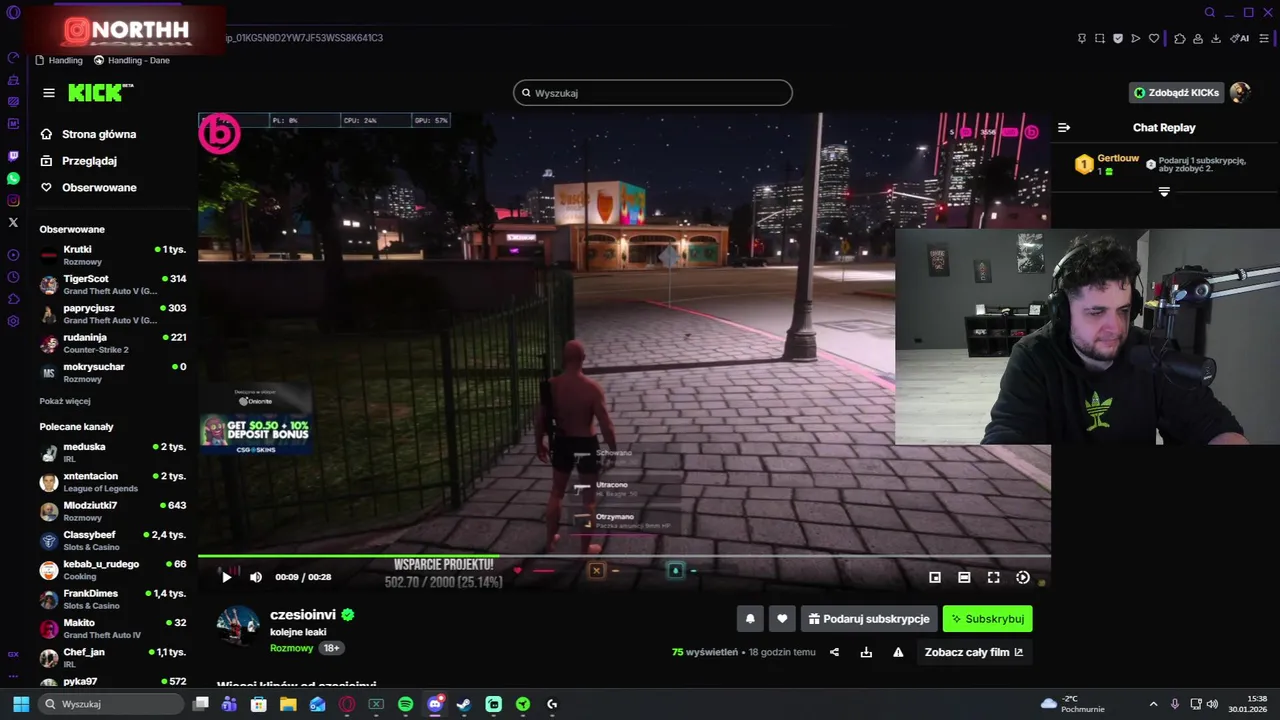The width and height of the screenshot is (1280, 720).
Task: Open kebab_u_rudego channel
Action: coord(113,570)
